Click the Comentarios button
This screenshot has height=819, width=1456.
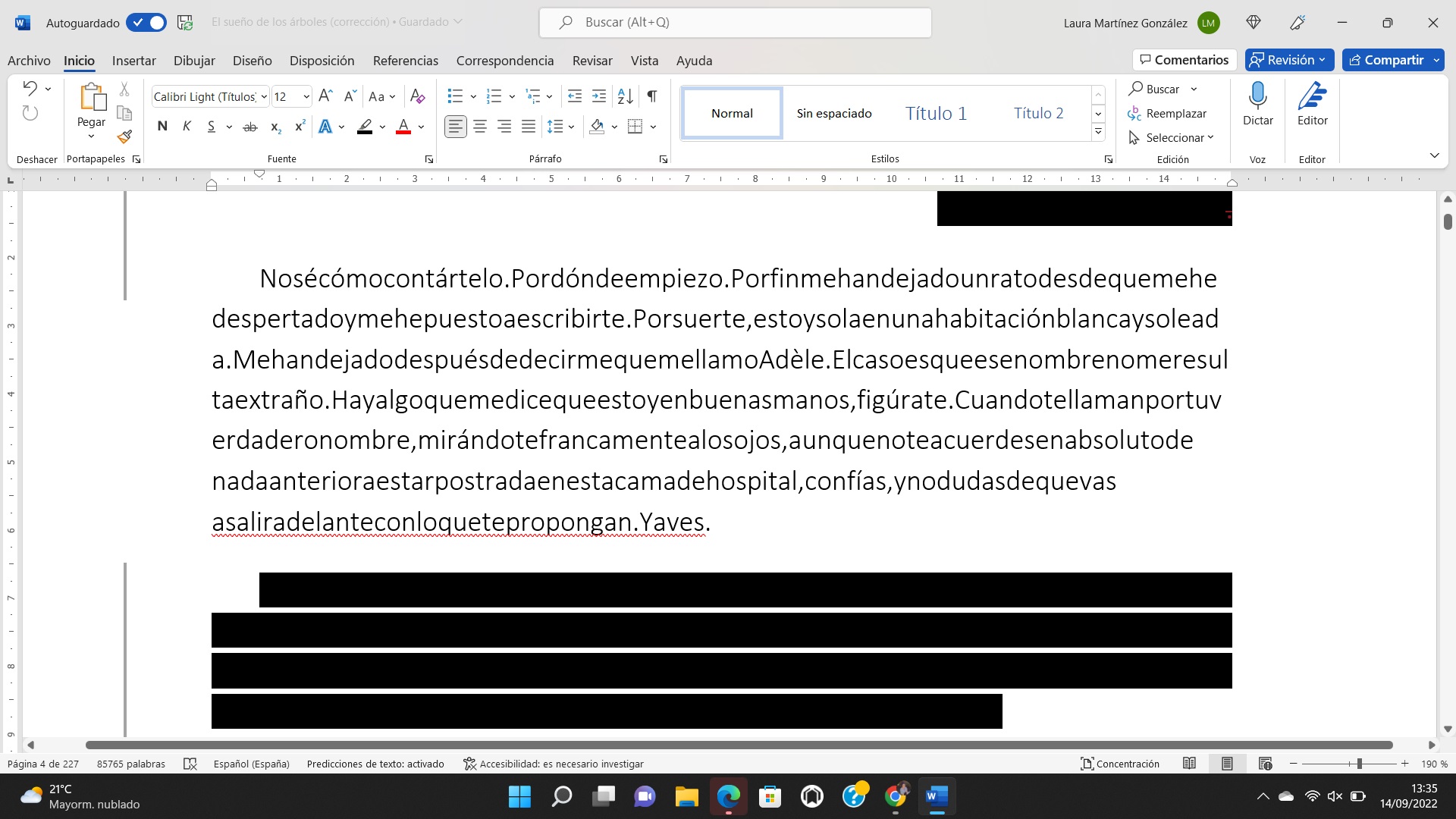1184,60
